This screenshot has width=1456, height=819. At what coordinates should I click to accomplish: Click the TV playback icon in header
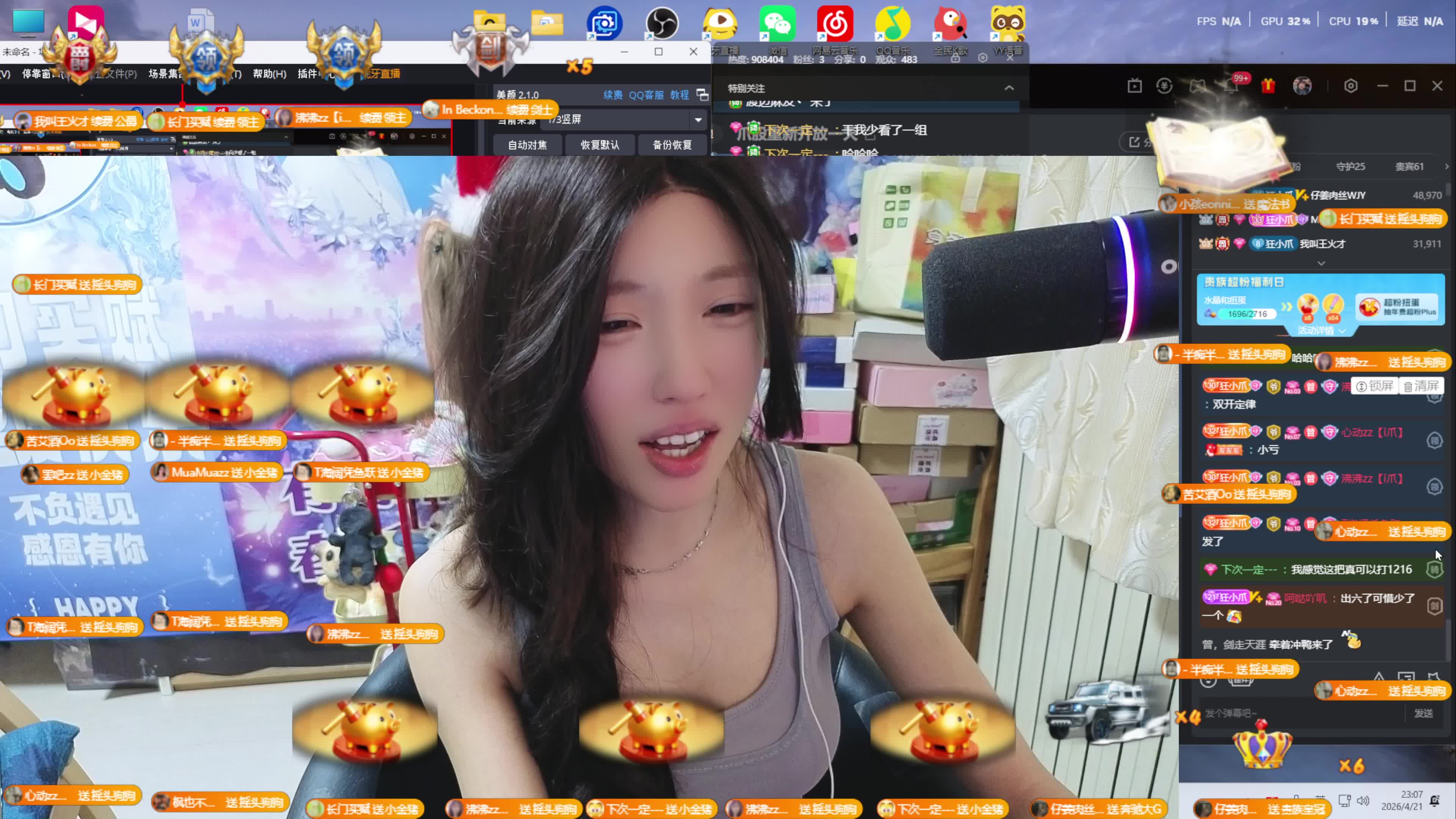1134,86
